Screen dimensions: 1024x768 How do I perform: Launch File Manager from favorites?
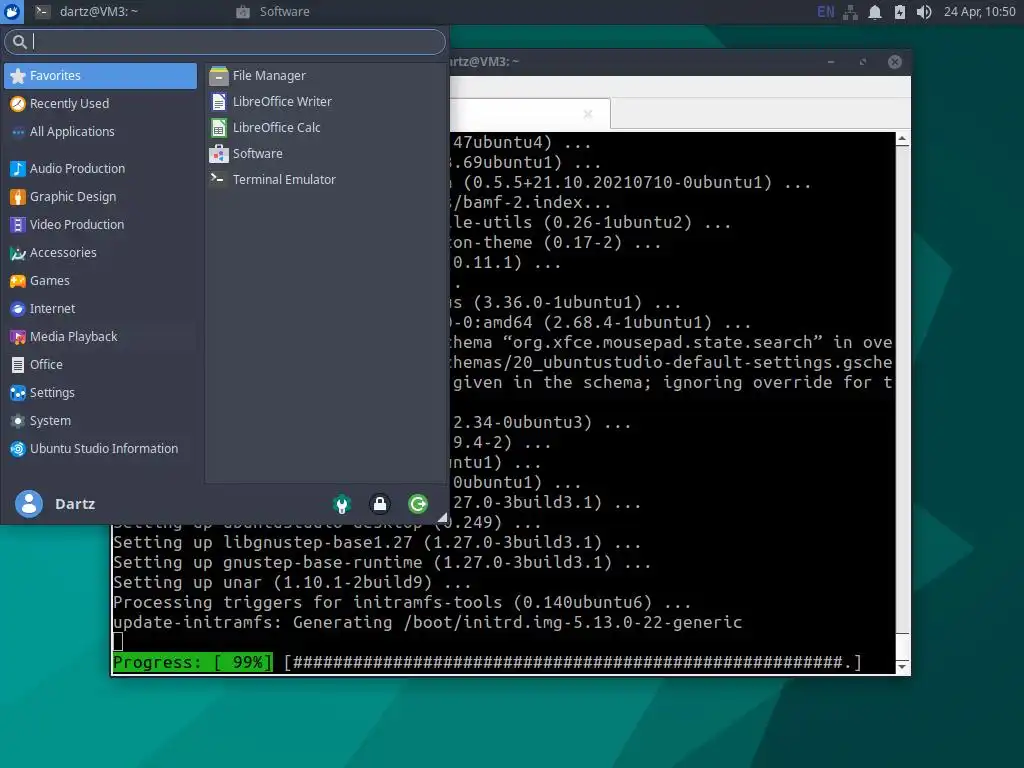click(326, 76)
